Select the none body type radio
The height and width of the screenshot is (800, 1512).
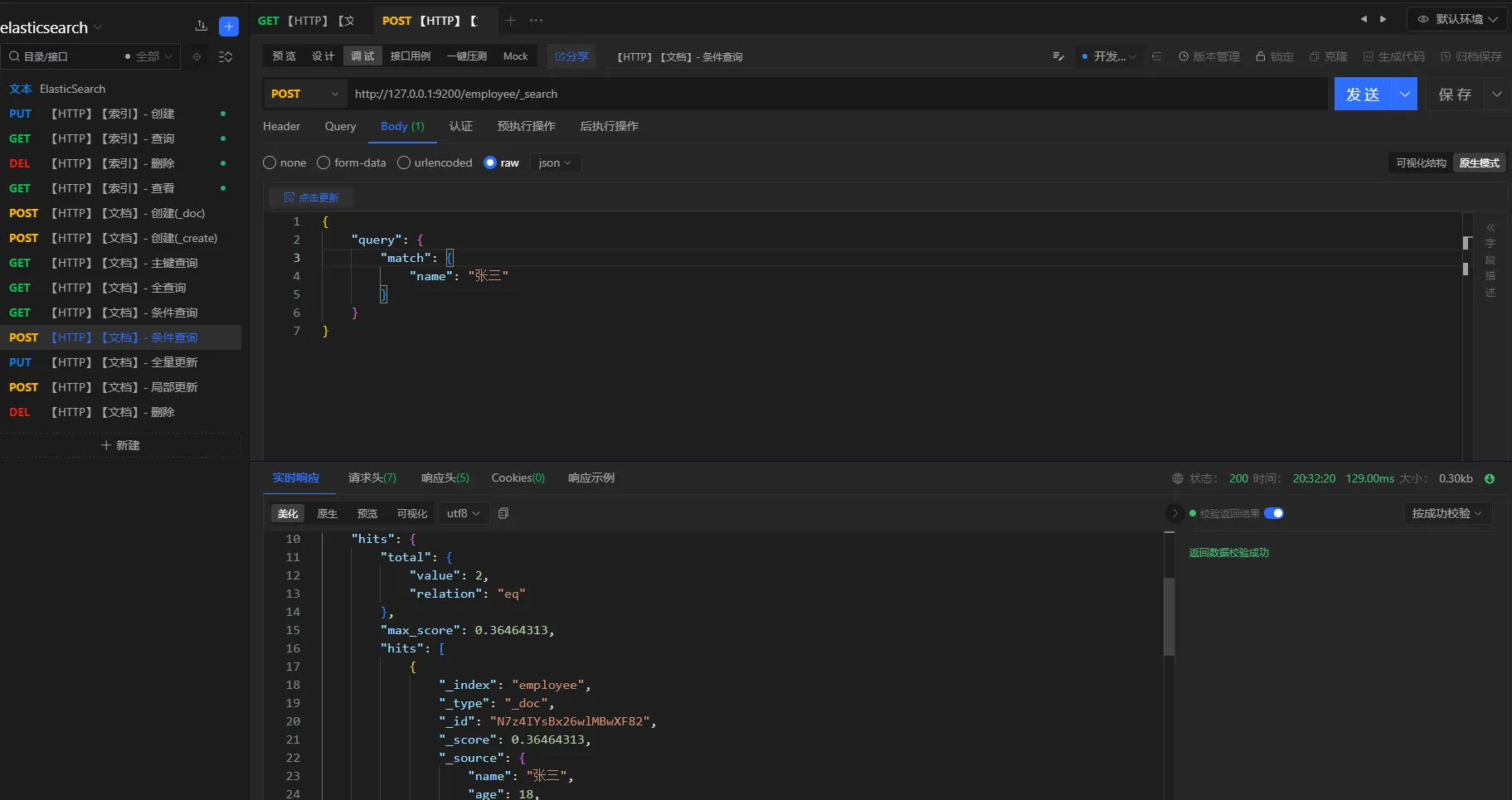coord(270,163)
